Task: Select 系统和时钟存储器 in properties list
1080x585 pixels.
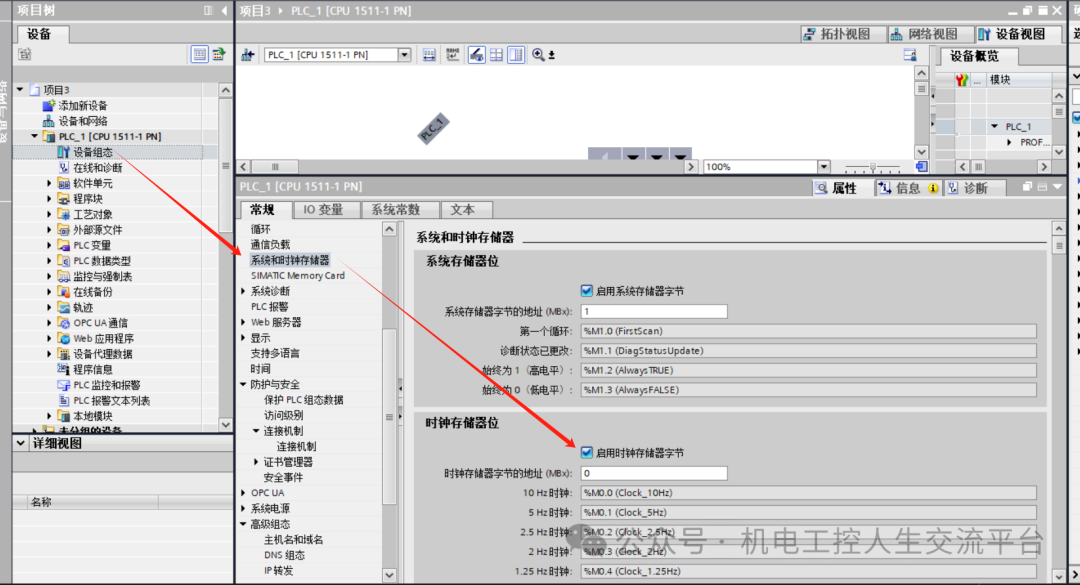Action: [290, 260]
